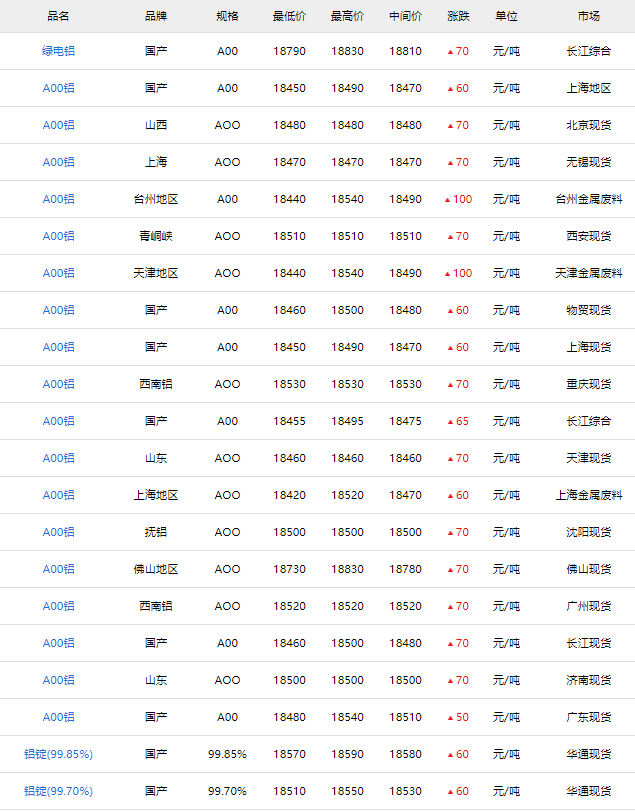This screenshot has width=635, height=812.
Task: Click the red rise arrow in 广东现货 row
Action: point(450,717)
